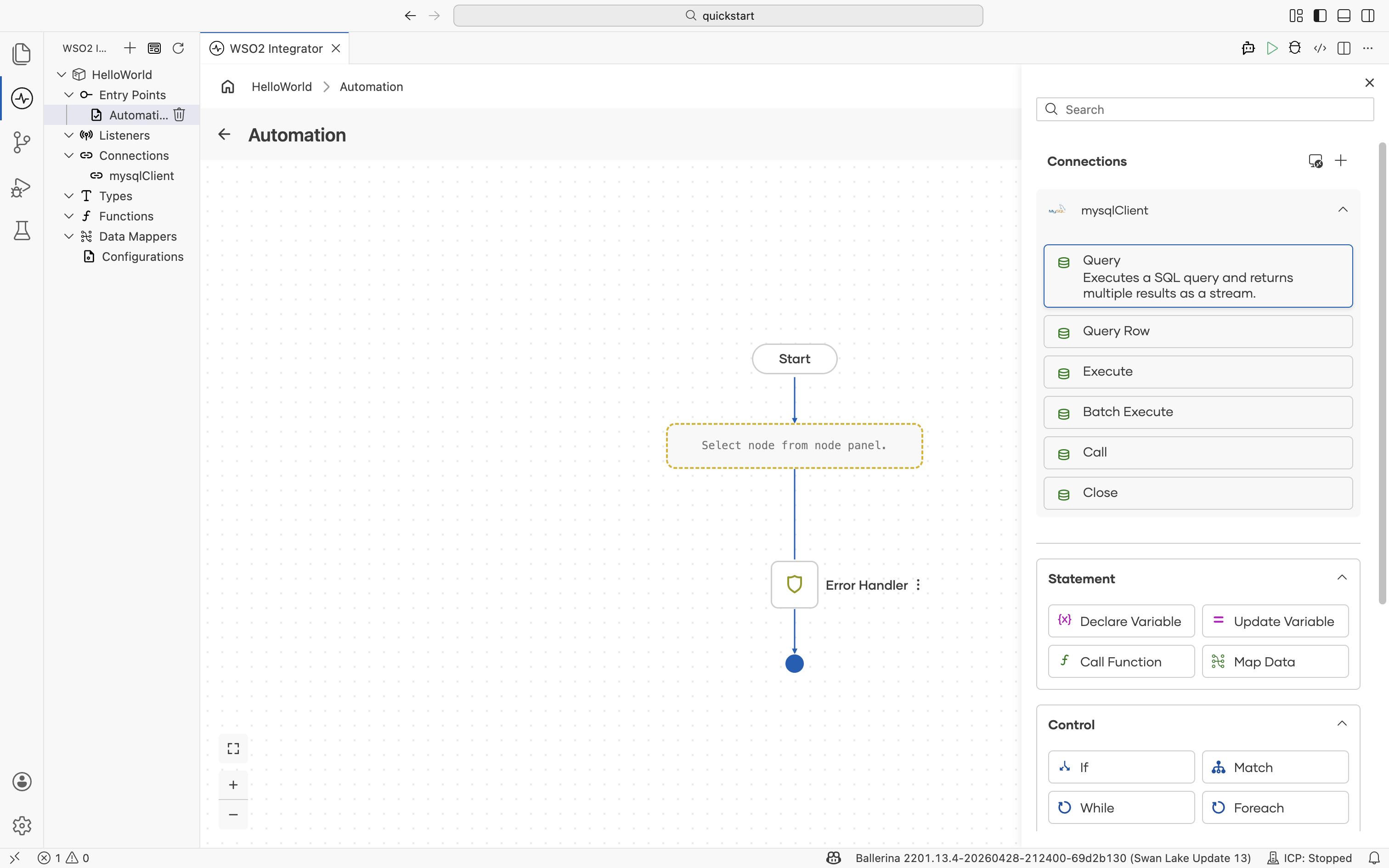Open the Source Control view
This screenshot has height=868, width=1389.
pos(22,142)
